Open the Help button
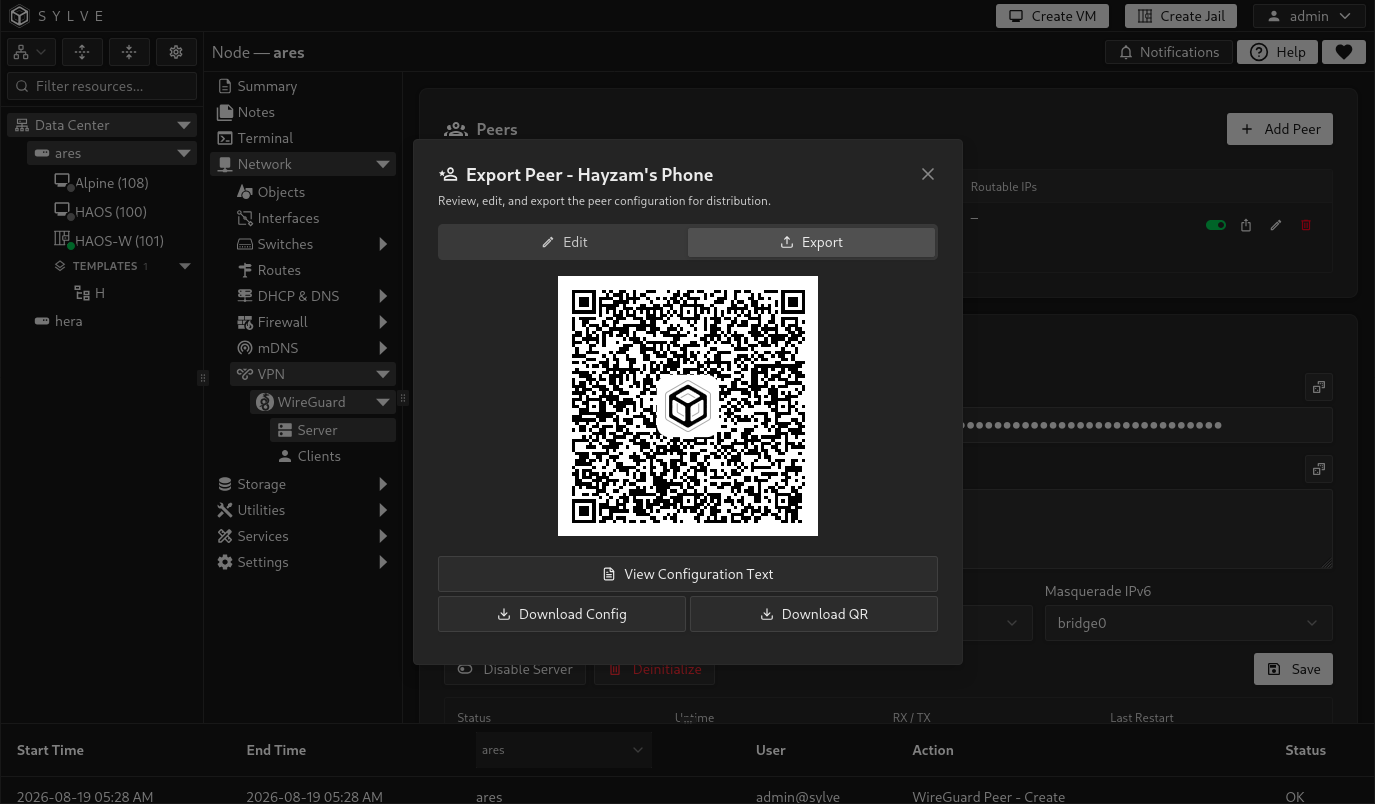This screenshot has width=1375, height=804. pyautogui.click(x=1277, y=52)
